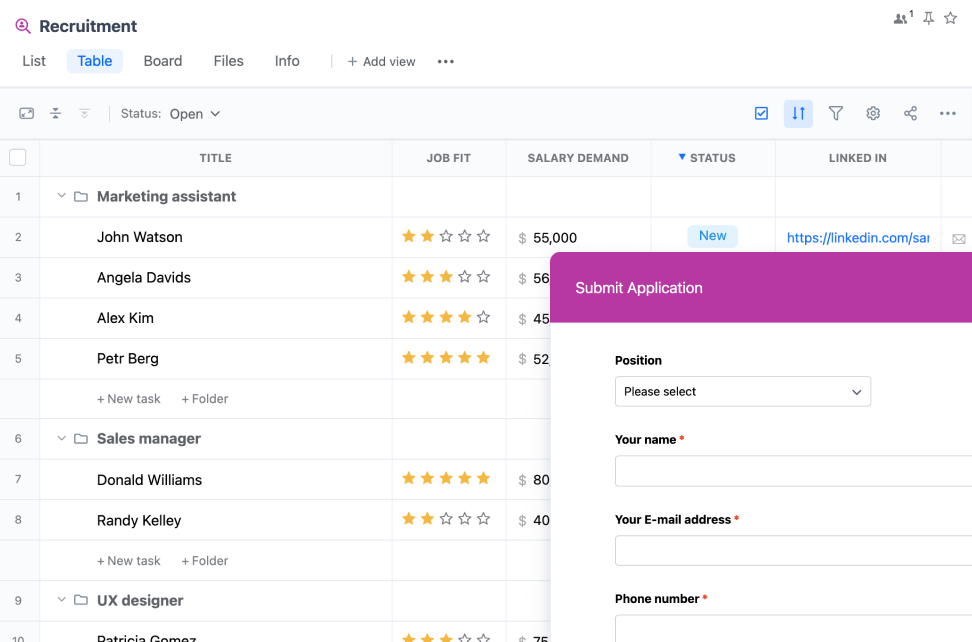The image size is (972, 642).
Task: Open the filter funnel icon
Action: tap(836, 113)
